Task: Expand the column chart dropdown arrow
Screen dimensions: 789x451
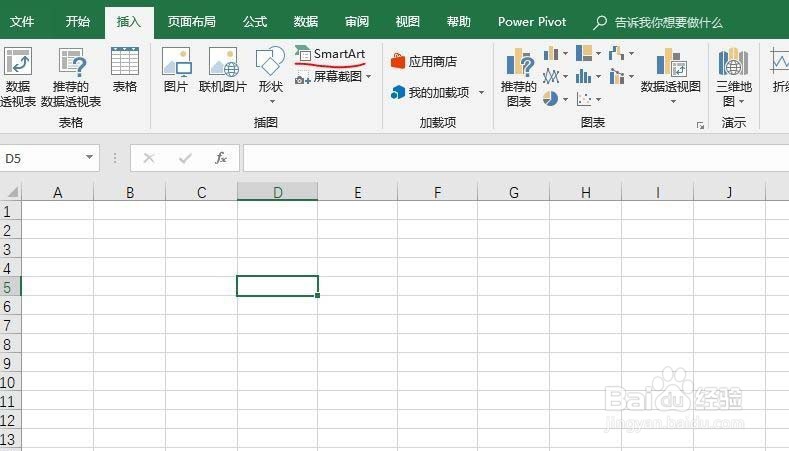Action: coord(566,53)
